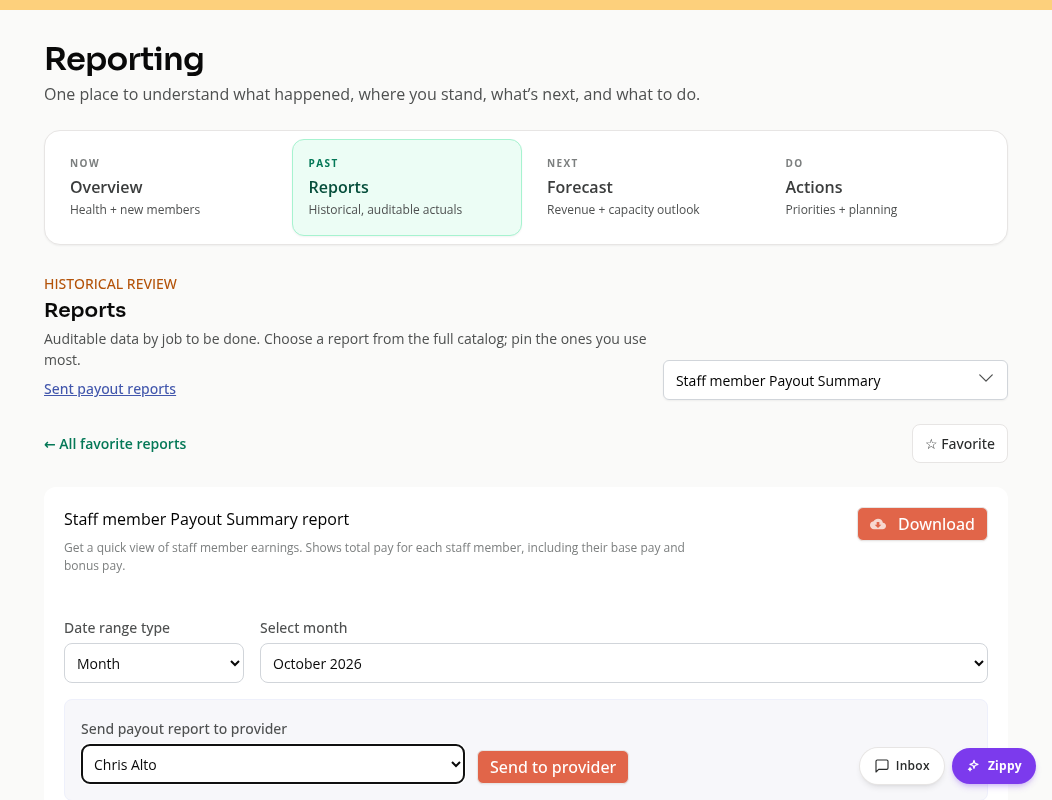Click the chat bubble icon in the Inbox button

click(882, 766)
